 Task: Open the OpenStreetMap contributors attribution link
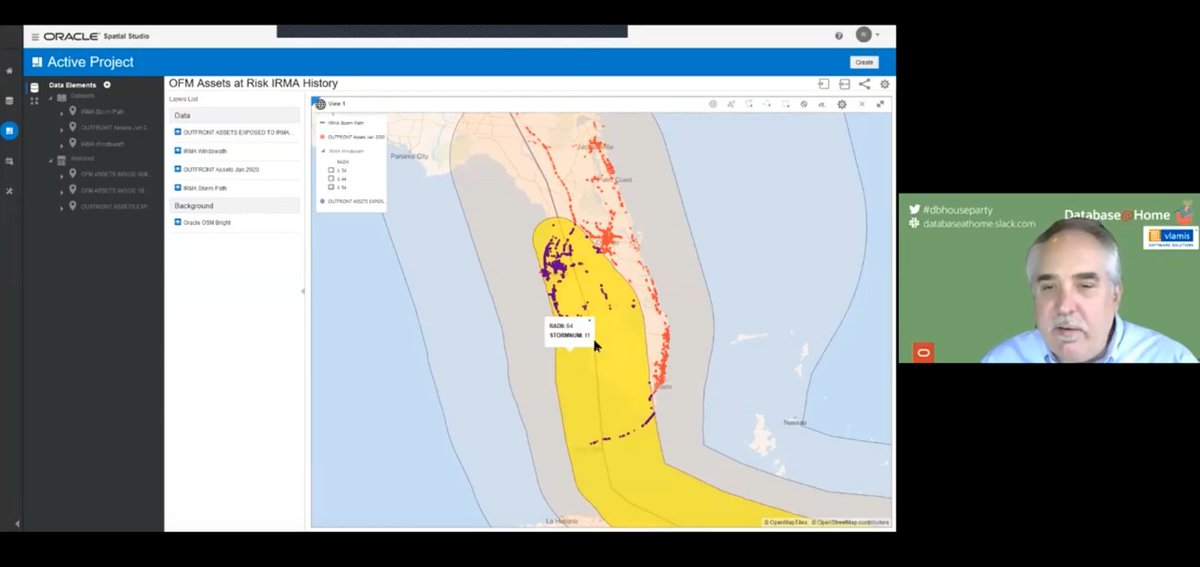pyautogui.click(x=851, y=522)
